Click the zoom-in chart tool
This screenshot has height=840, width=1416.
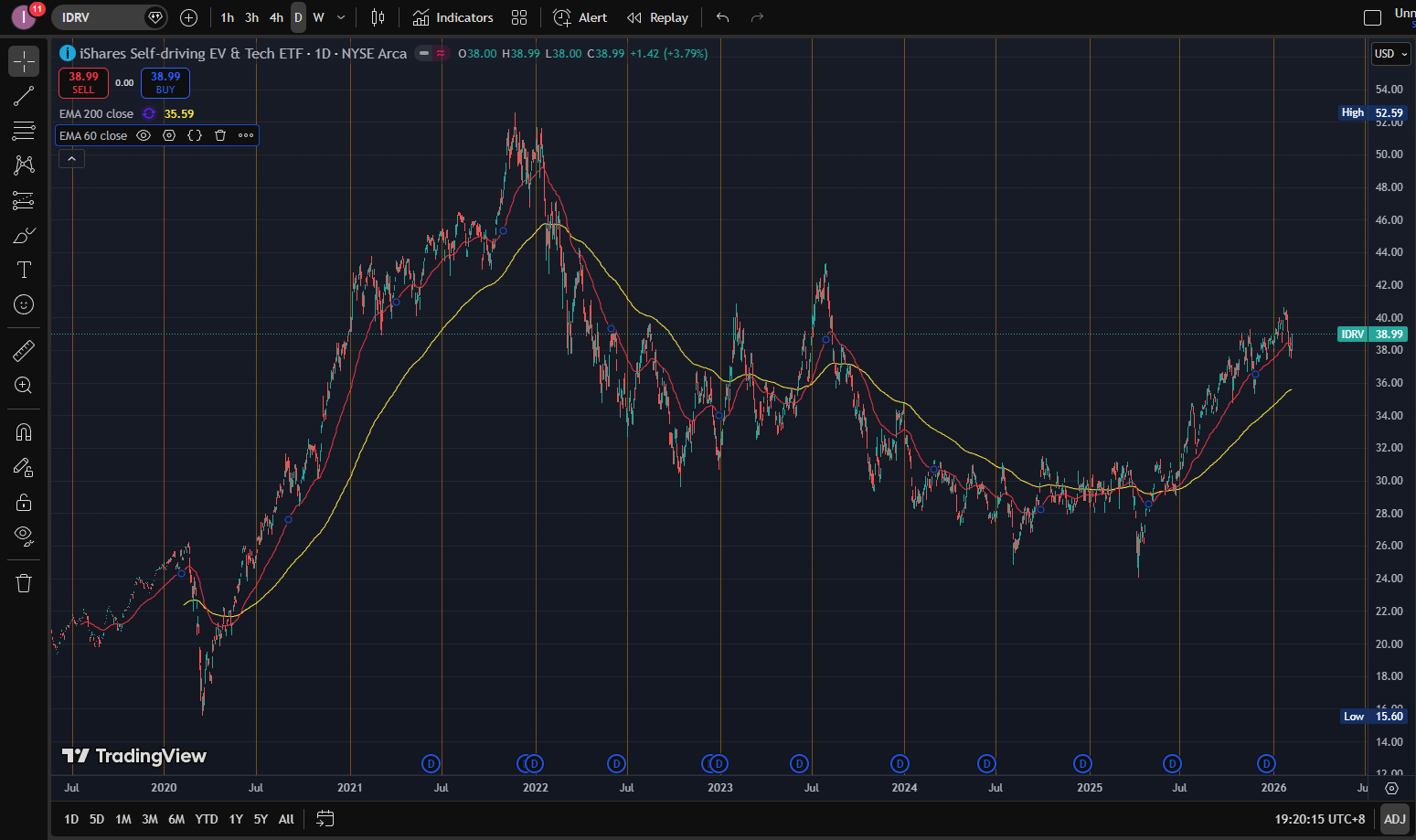[24, 385]
